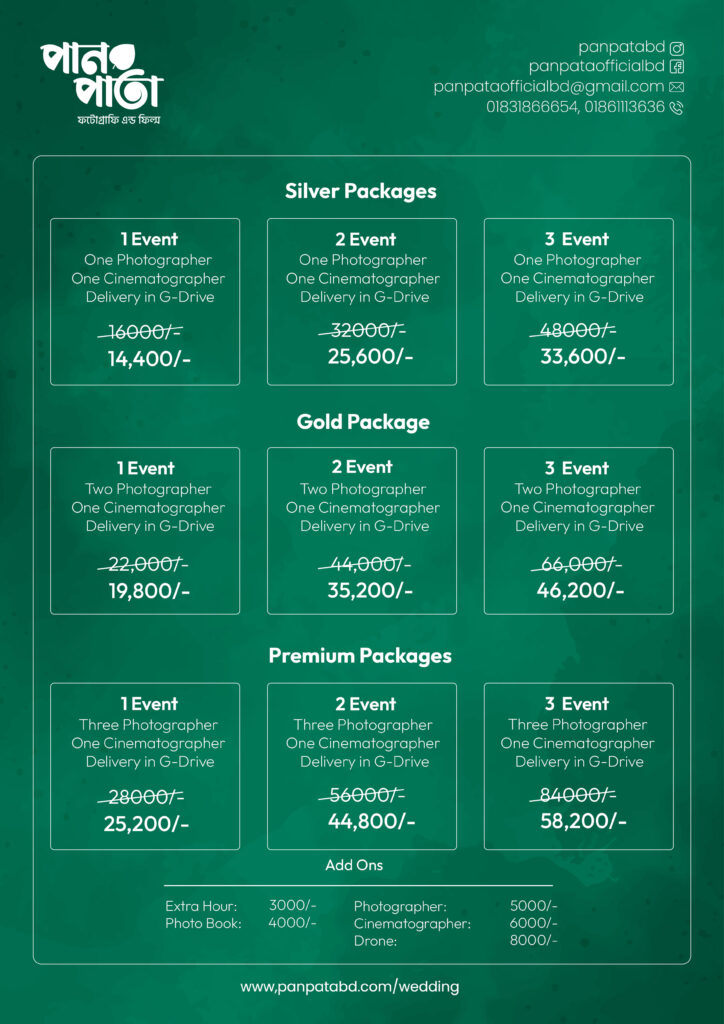Click the phone number 01831866654
This screenshot has width=724, height=1024.
(530, 107)
